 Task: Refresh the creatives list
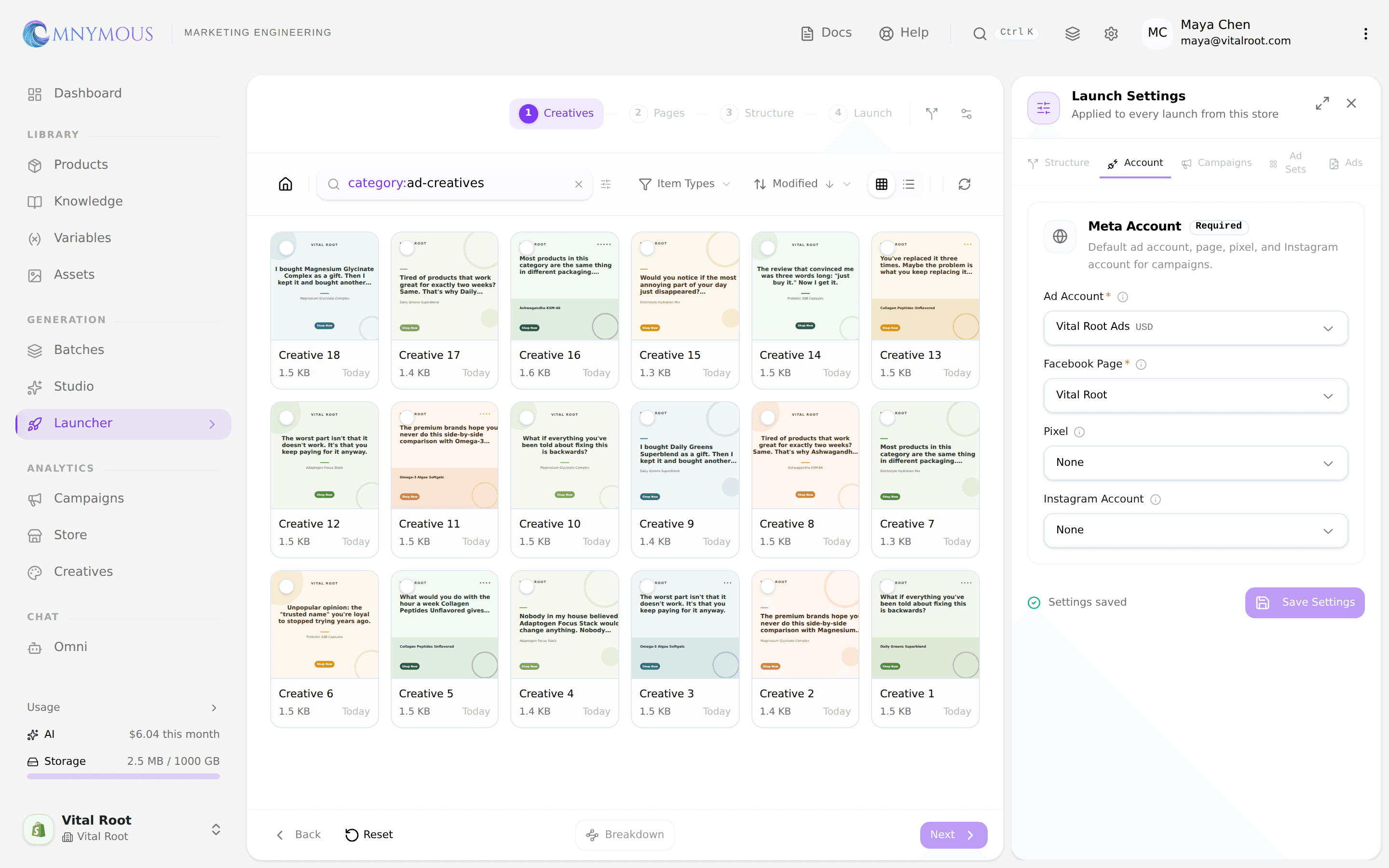[964, 184]
